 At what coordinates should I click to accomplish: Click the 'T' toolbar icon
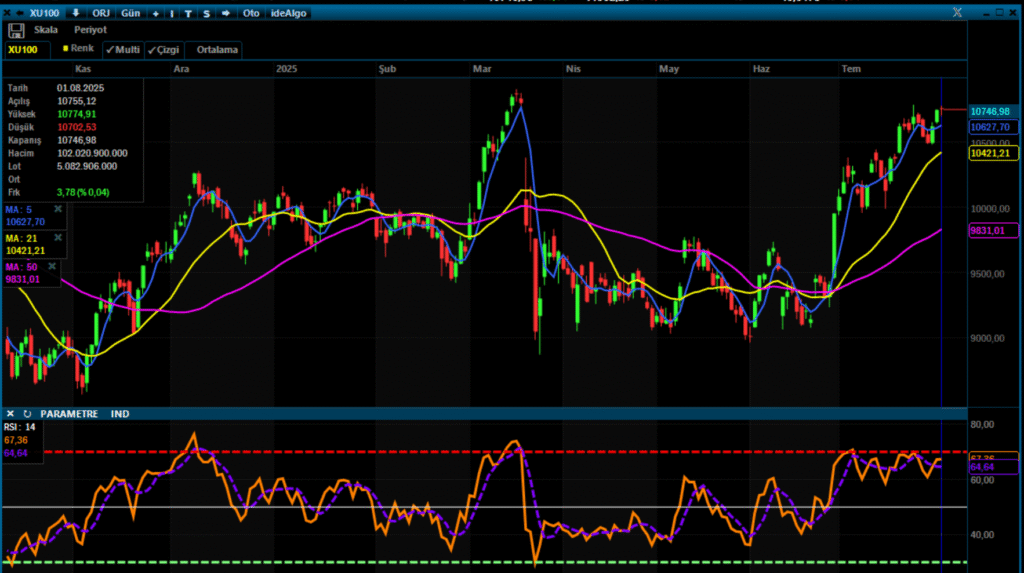(188, 14)
